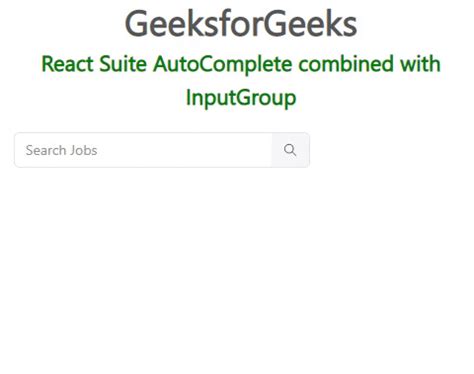Click the GeeksforGeeks main heading

(241, 24)
